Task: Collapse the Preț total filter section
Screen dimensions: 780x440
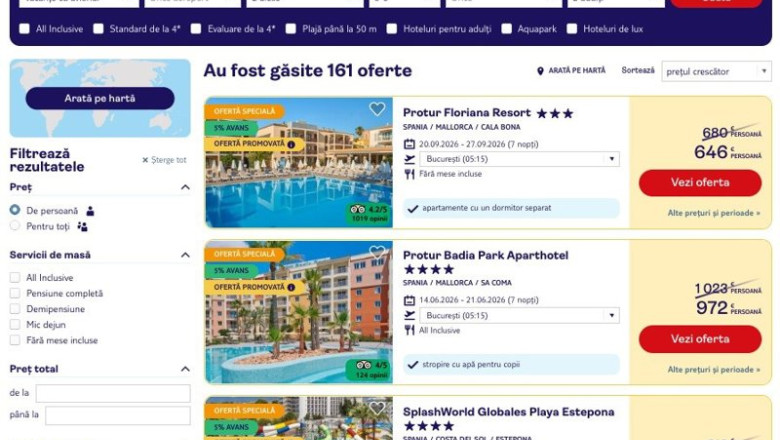Action: (185, 369)
